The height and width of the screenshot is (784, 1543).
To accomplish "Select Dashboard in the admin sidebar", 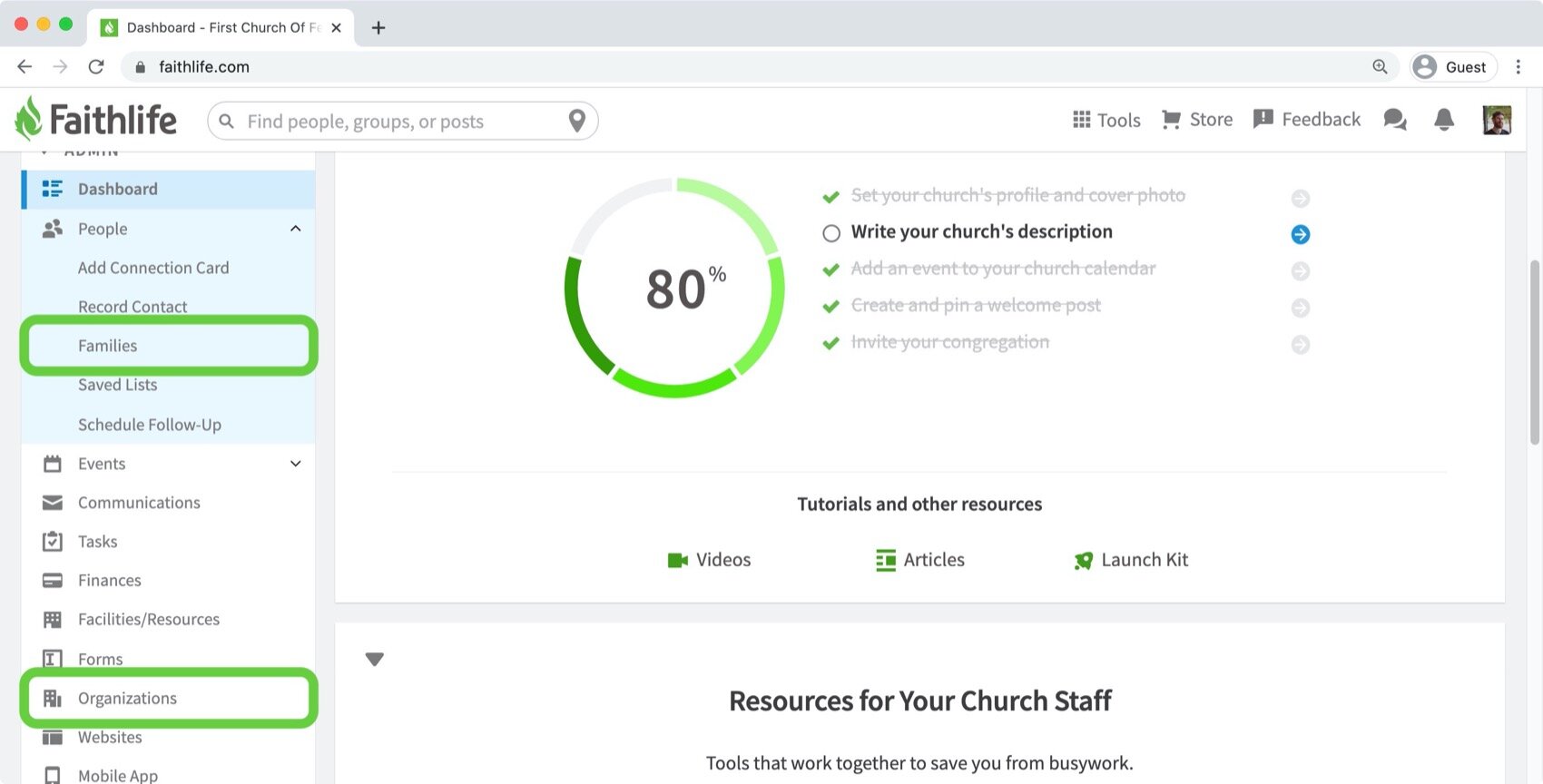I will [x=169, y=189].
